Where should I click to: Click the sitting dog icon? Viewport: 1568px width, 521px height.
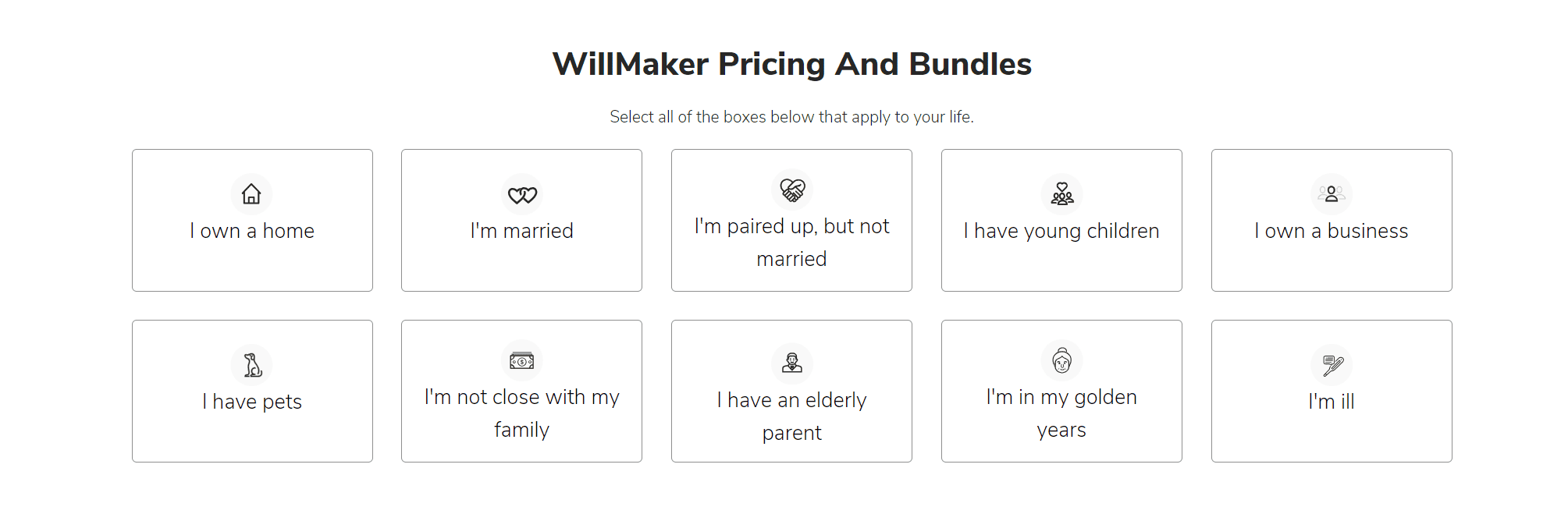coord(252,364)
